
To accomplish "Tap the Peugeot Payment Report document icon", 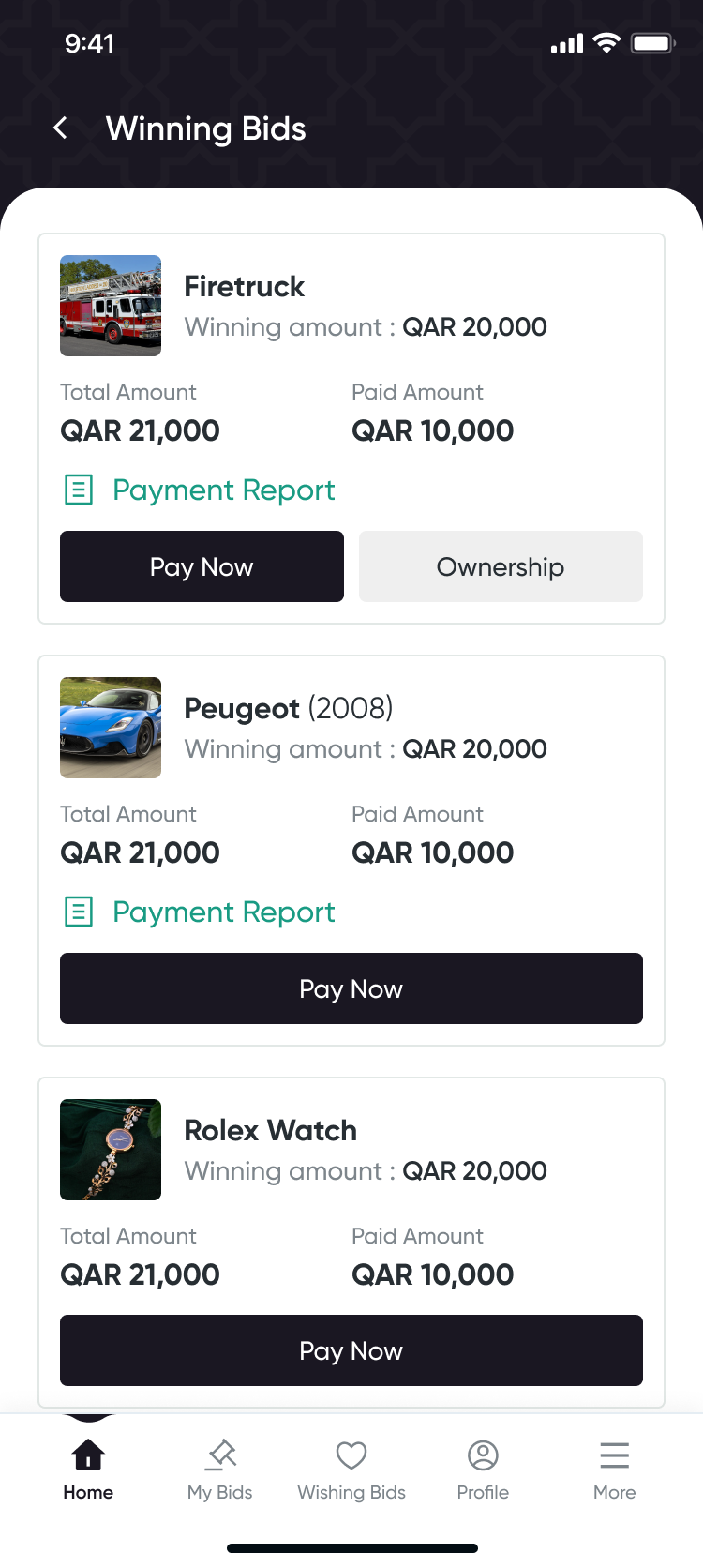I will tap(79, 912).
